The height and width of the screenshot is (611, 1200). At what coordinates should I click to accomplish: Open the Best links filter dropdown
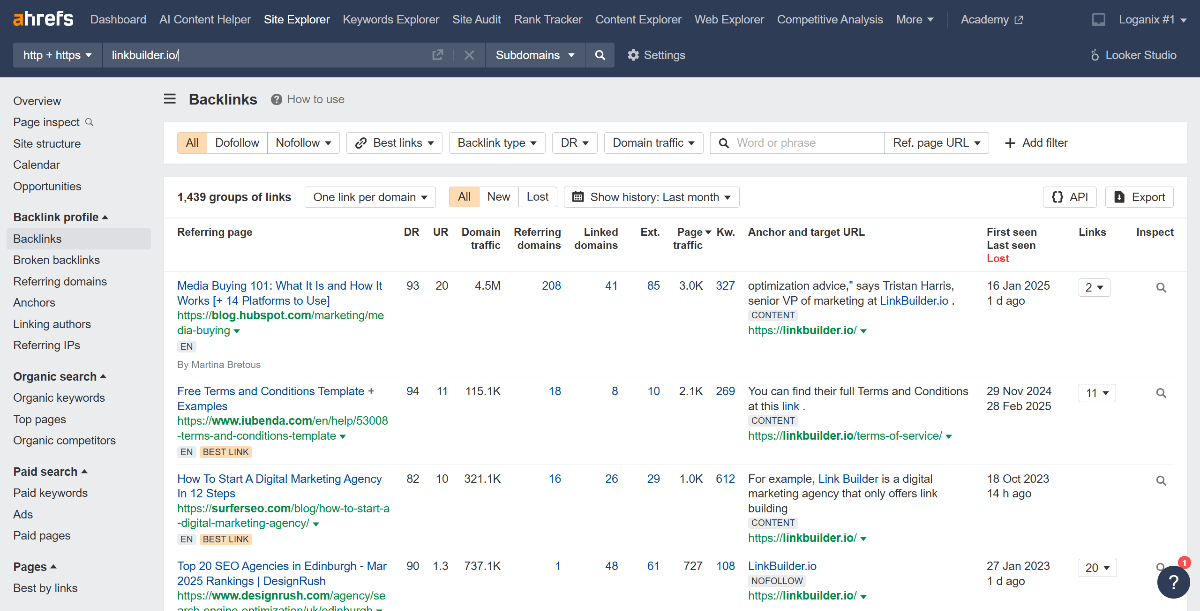[x=394, y=143]
